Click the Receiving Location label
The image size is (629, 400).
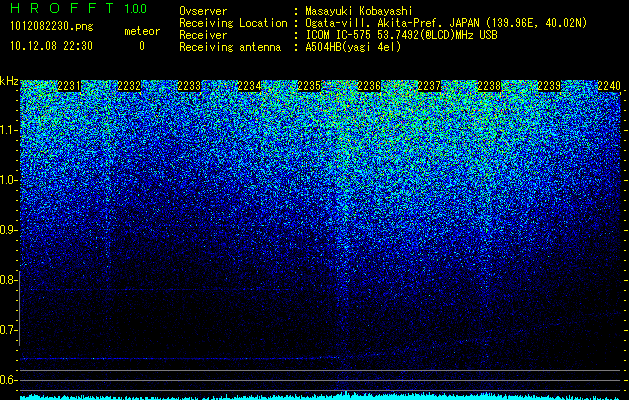pos(233,23)
